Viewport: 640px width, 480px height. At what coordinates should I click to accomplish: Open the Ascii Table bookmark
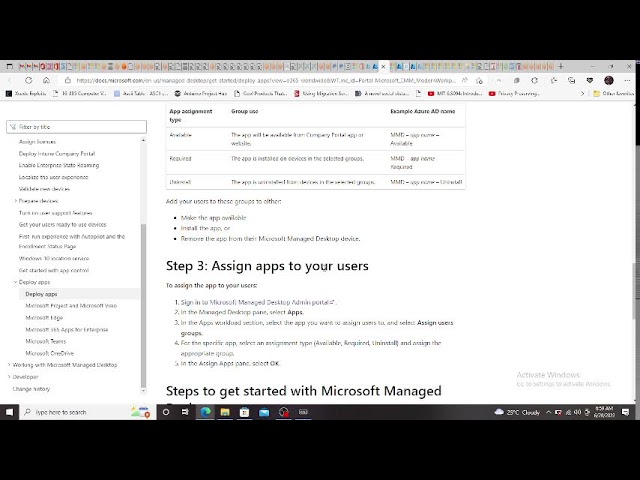(x=141, y=93)
